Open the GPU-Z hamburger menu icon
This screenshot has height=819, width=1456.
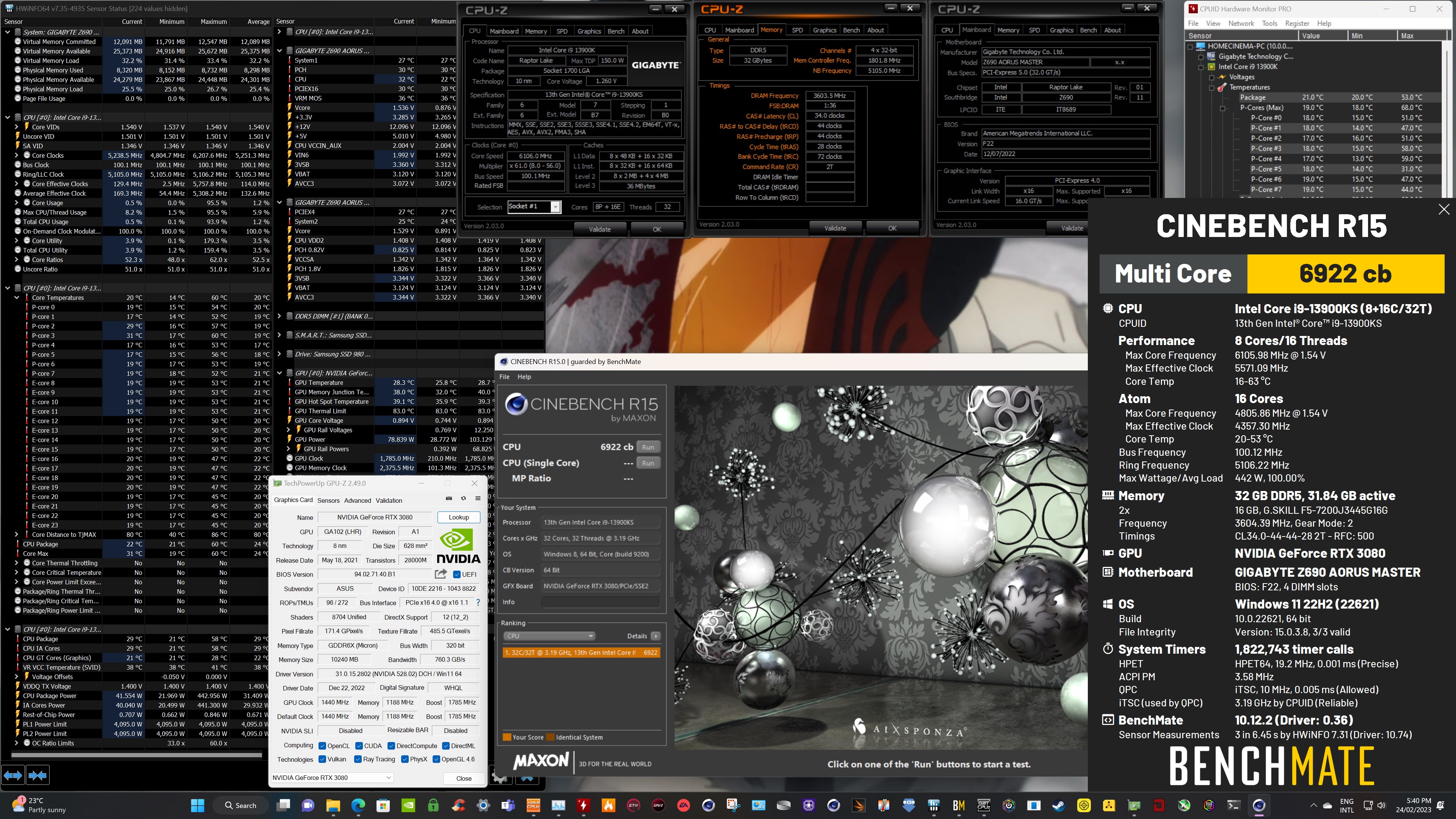(478, 499)
